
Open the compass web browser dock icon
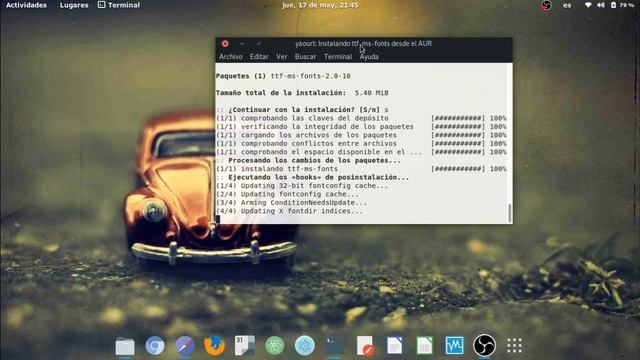coord(185,346)
